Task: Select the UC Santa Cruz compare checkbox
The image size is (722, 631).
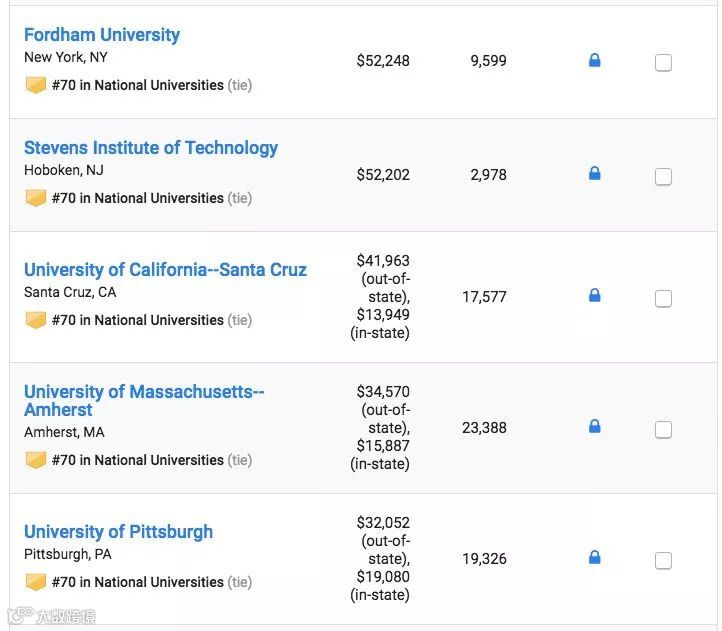Action: [x=663, y=298]
